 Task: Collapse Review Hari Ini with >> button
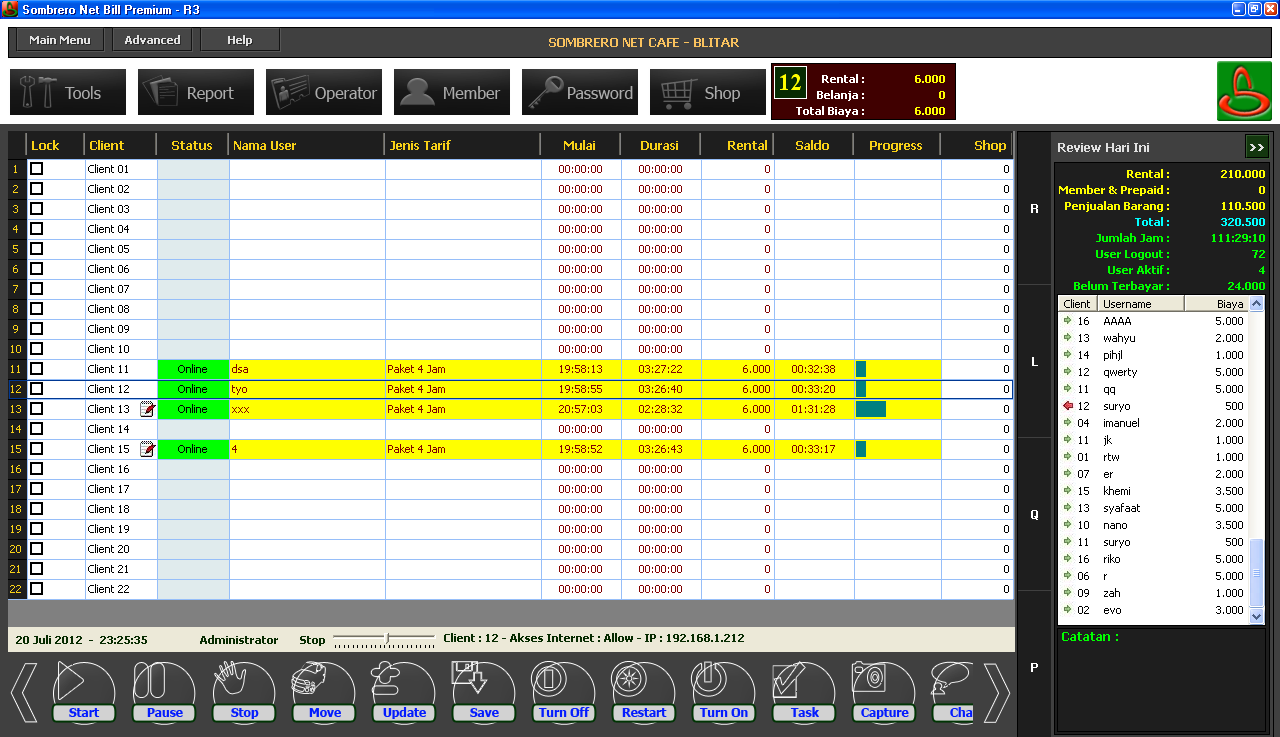click(1256, 147)
